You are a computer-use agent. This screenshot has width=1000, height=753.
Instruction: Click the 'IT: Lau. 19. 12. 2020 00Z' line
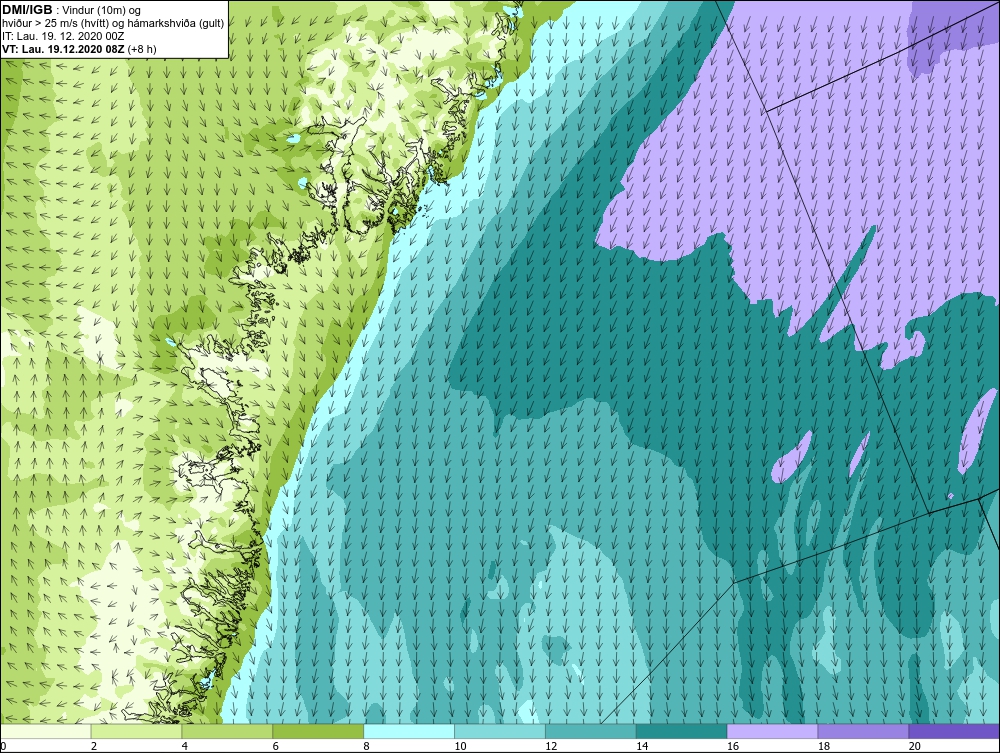(x=63, y=36)
